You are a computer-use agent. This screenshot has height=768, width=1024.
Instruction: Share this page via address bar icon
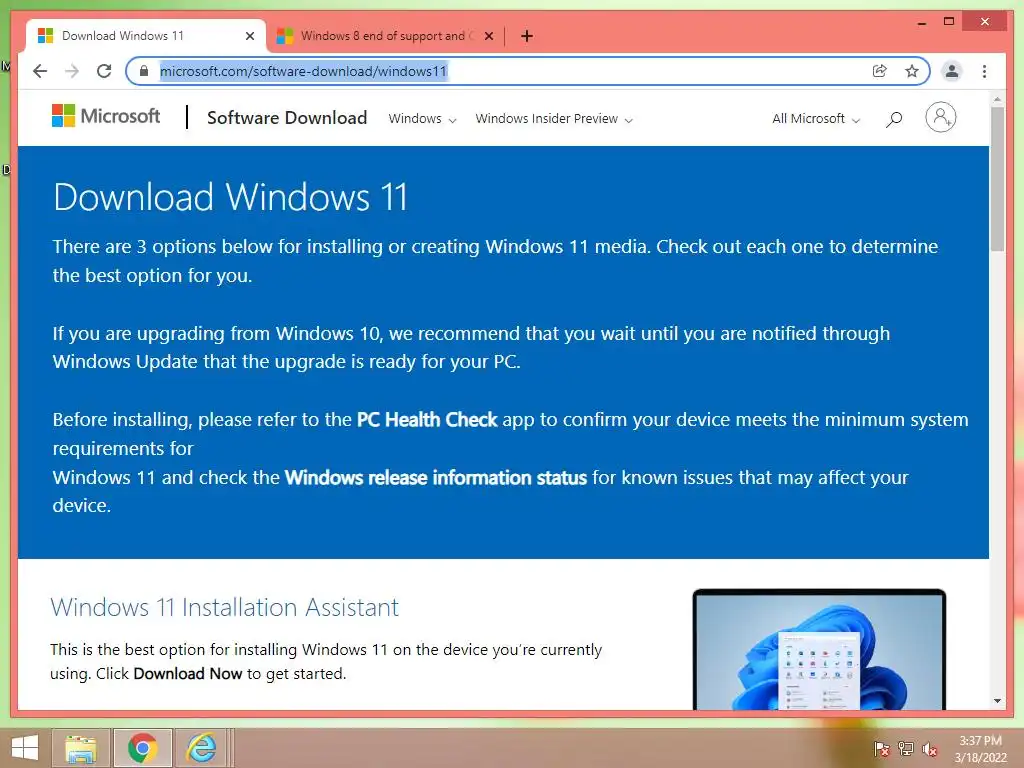pos(880,71)
